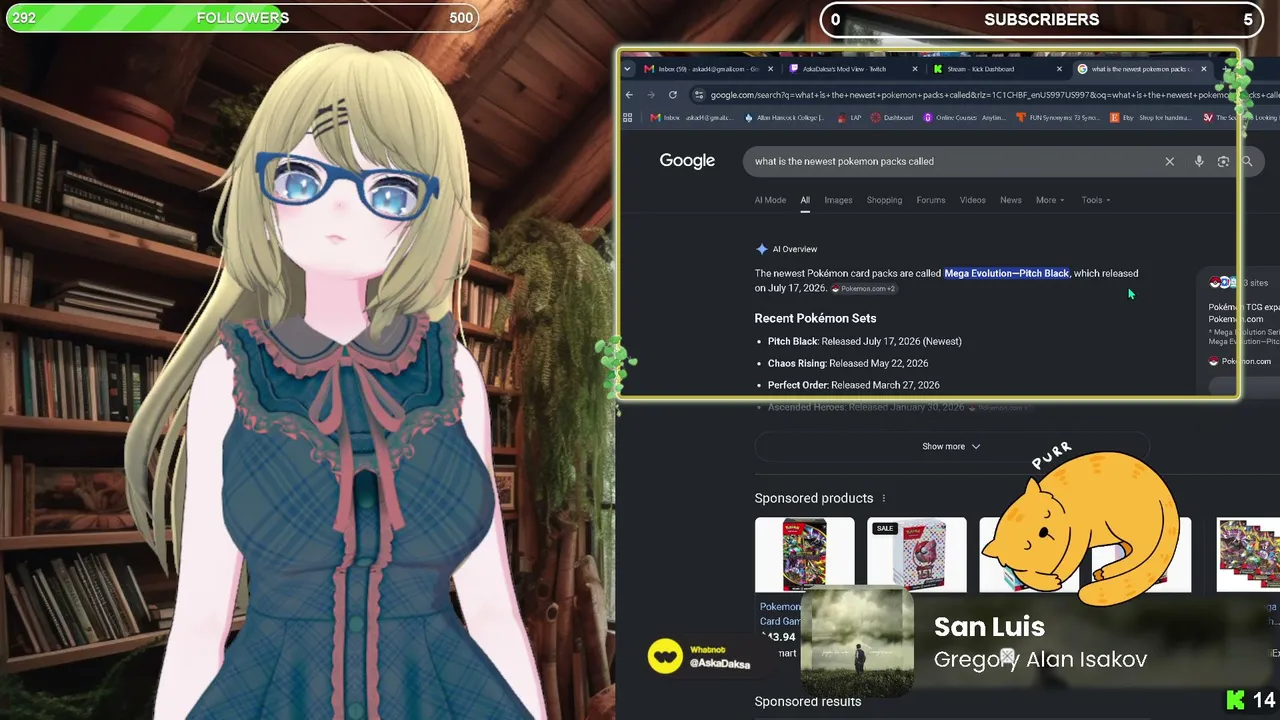This screenshot has height=720, width=1280.
Task: Open search by image camera icon
Action: tap(1223, 161)
